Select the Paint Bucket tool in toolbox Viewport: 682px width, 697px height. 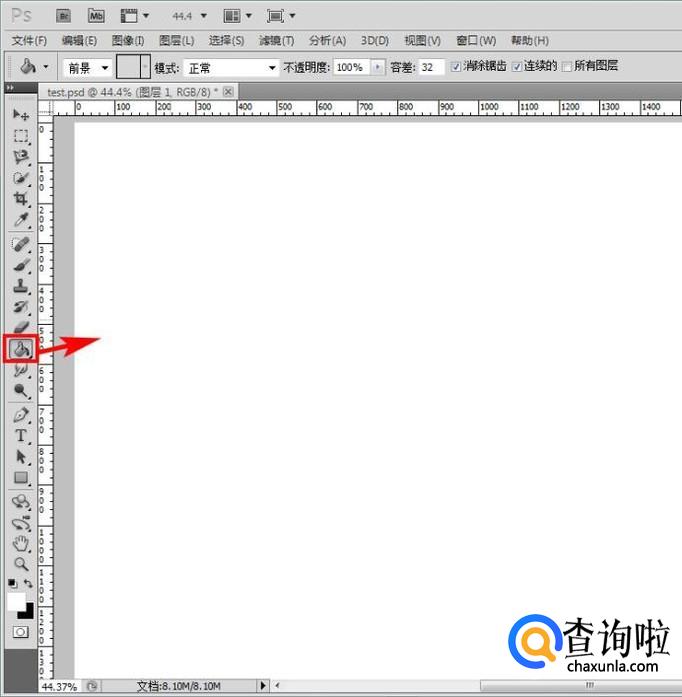pyautogui.click(x=20, y=349)
